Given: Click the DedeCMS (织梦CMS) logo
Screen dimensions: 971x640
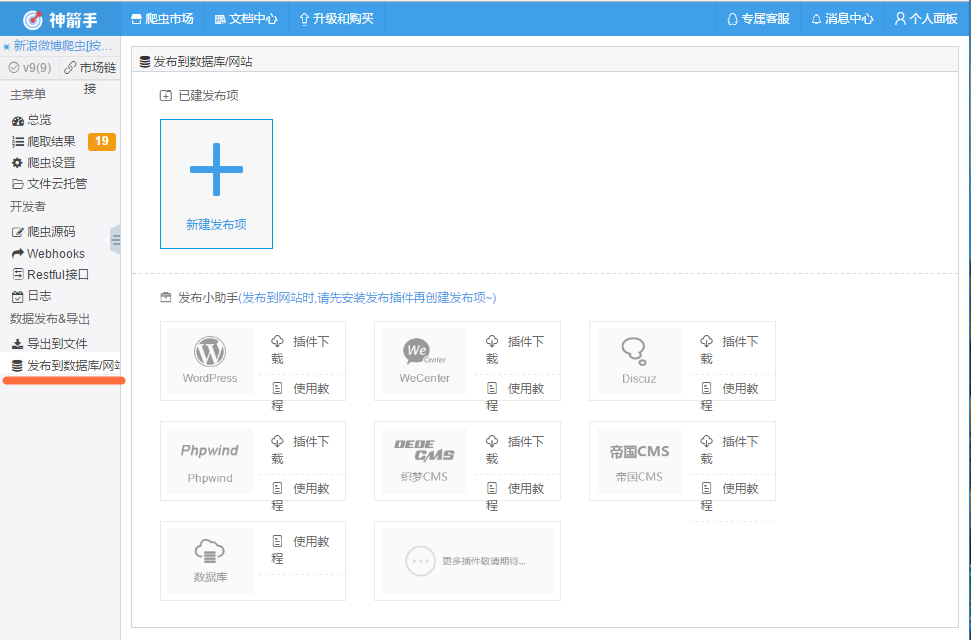Looking at the screenshot, I should pos(424,450).
